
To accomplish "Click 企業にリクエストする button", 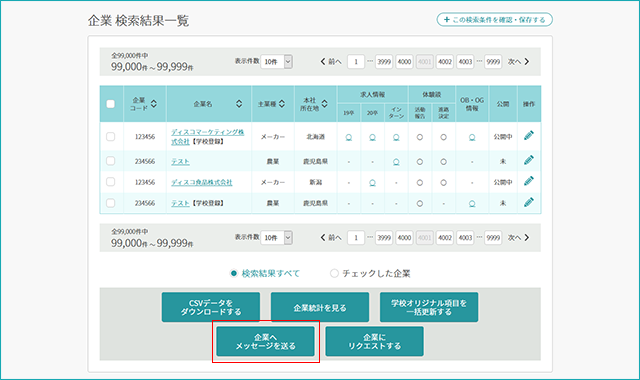I will tap(374, 342).
